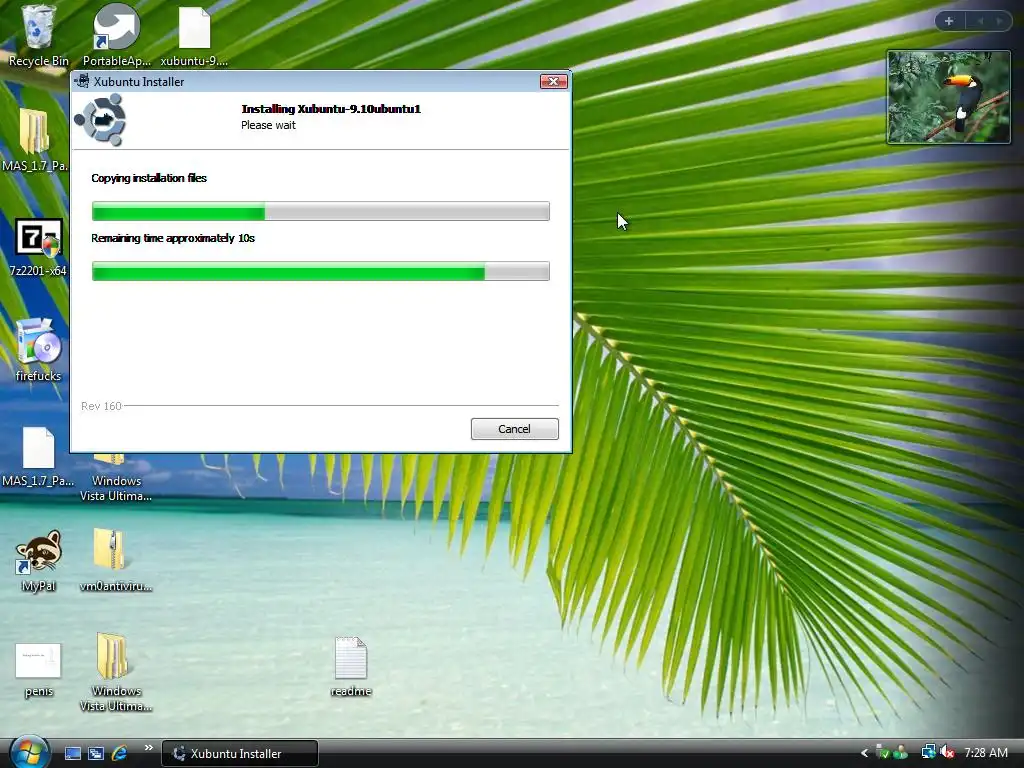
Task: Click the remaining time progress bar
Action: tap(321, 271)
